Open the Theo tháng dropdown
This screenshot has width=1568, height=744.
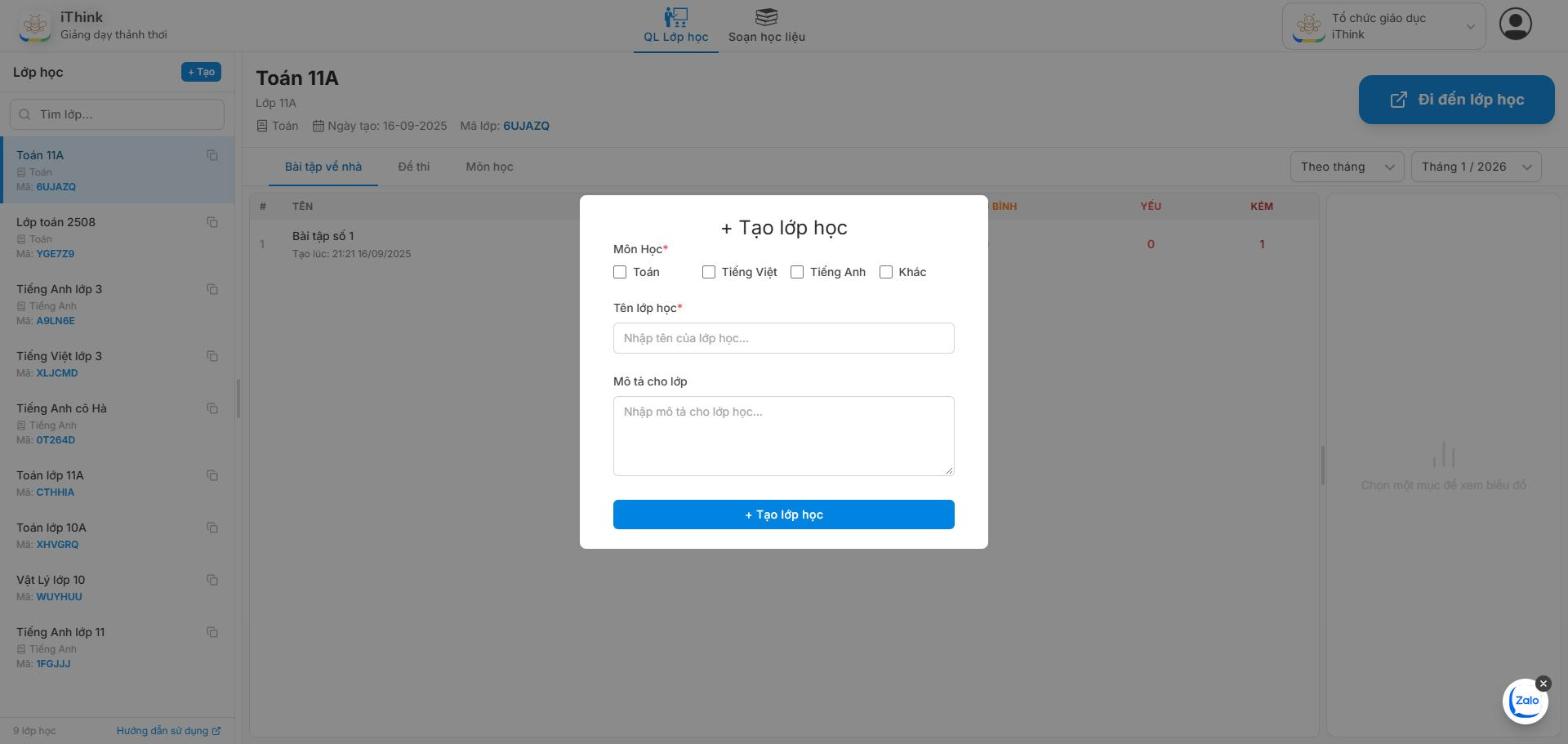coord(1347,167)
